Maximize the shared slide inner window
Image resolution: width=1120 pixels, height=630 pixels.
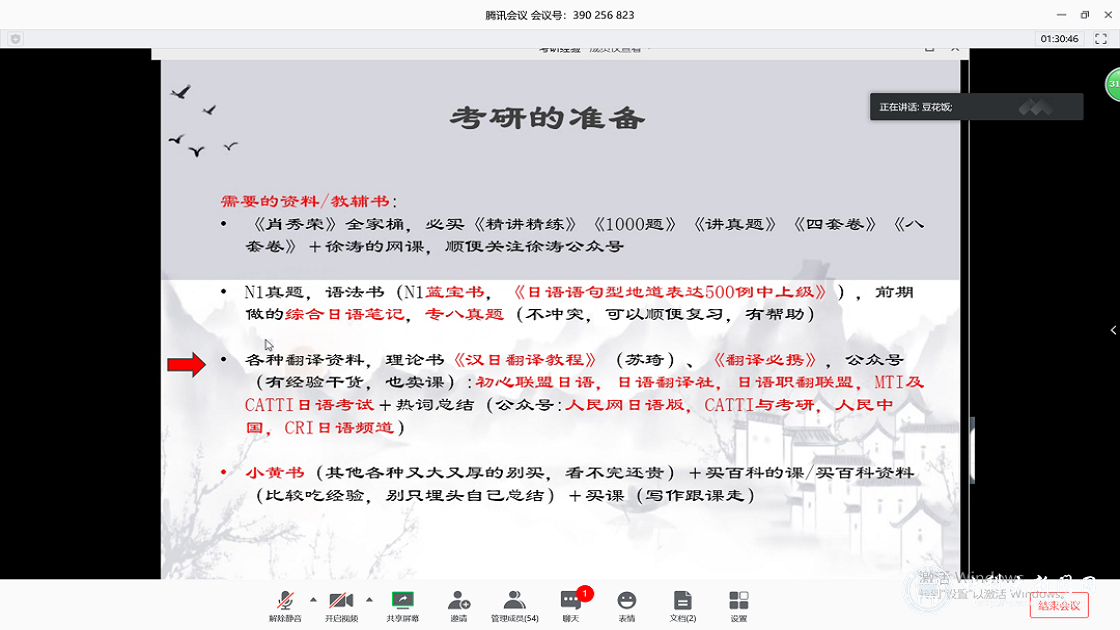(929, 47)
